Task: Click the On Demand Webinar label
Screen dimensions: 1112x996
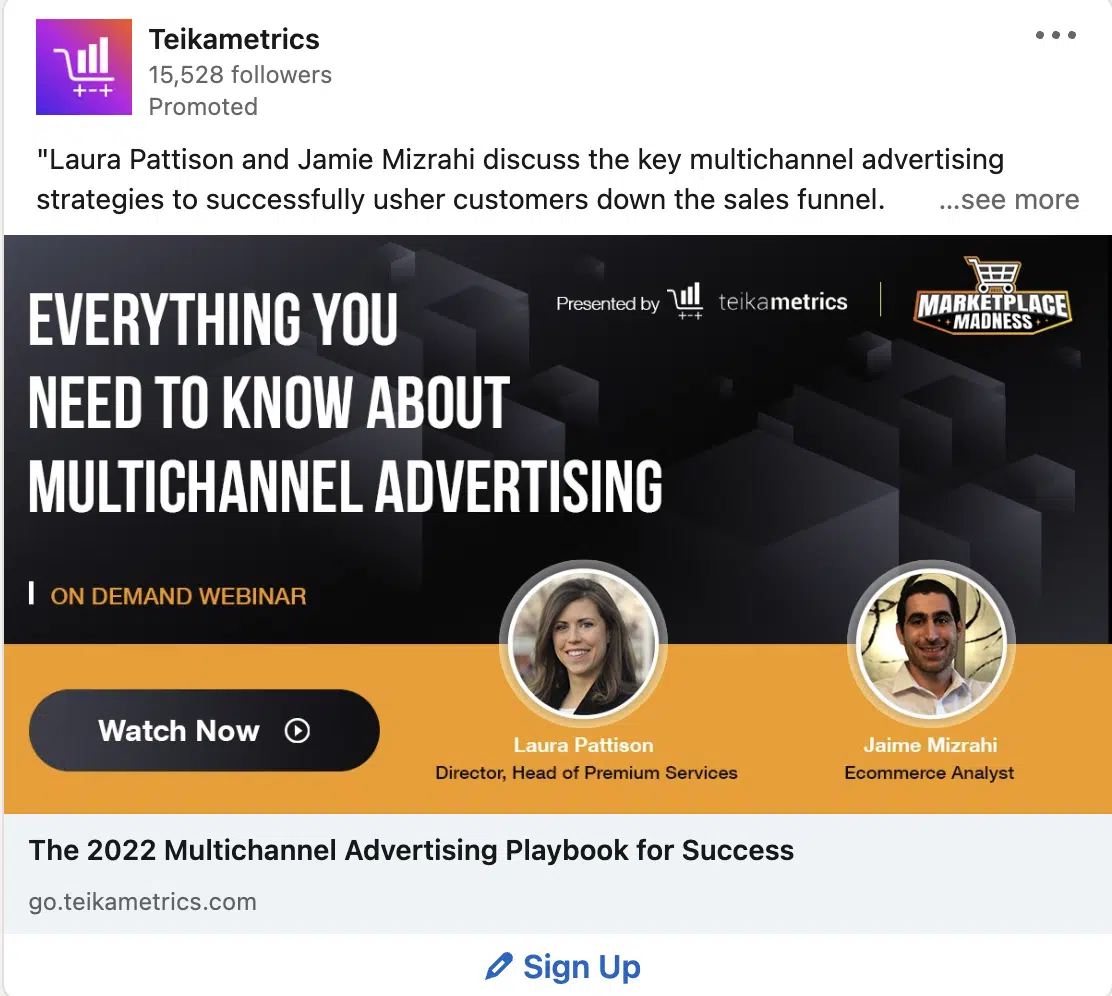Action: (x=178, y=596)
